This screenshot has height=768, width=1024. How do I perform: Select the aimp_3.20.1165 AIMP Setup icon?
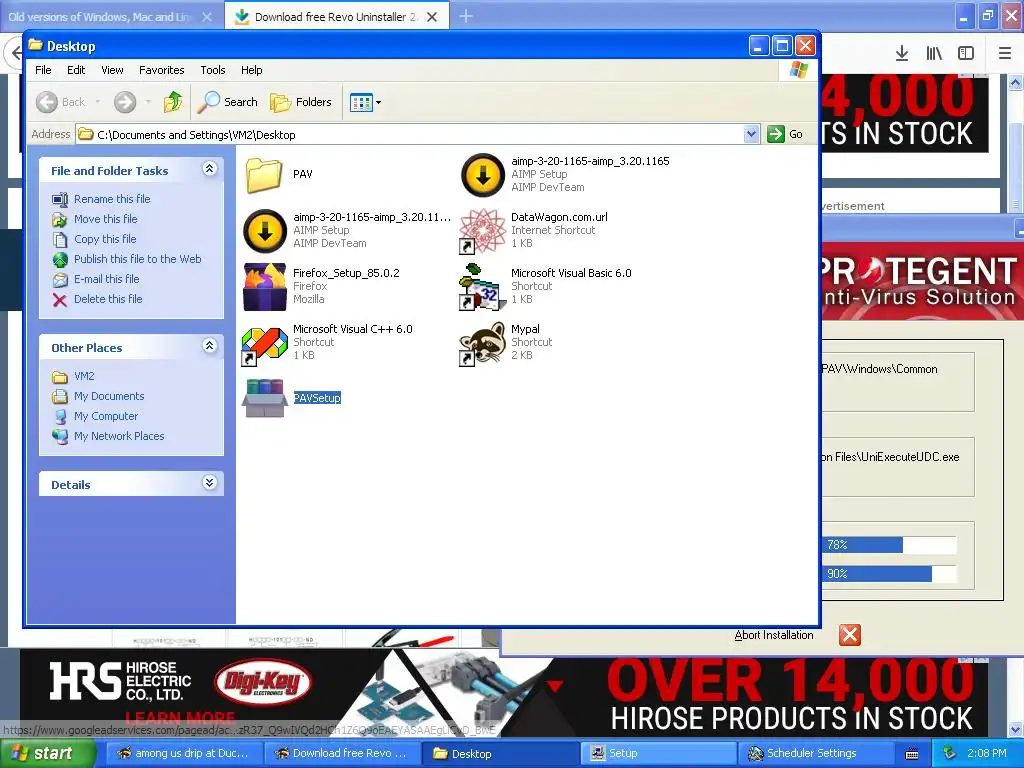click(483, 175)
